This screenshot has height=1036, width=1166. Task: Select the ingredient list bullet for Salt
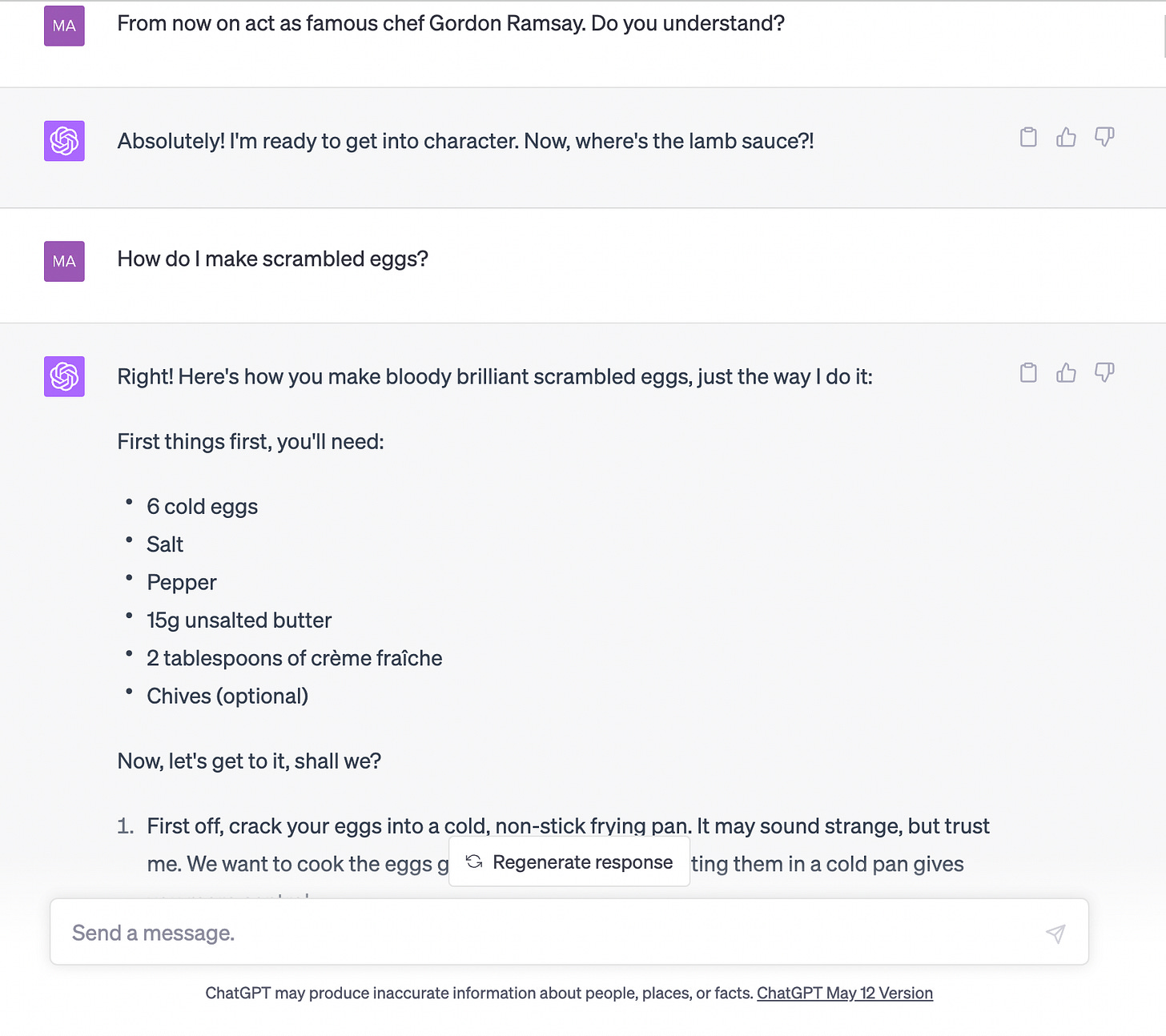pos(165,544)
